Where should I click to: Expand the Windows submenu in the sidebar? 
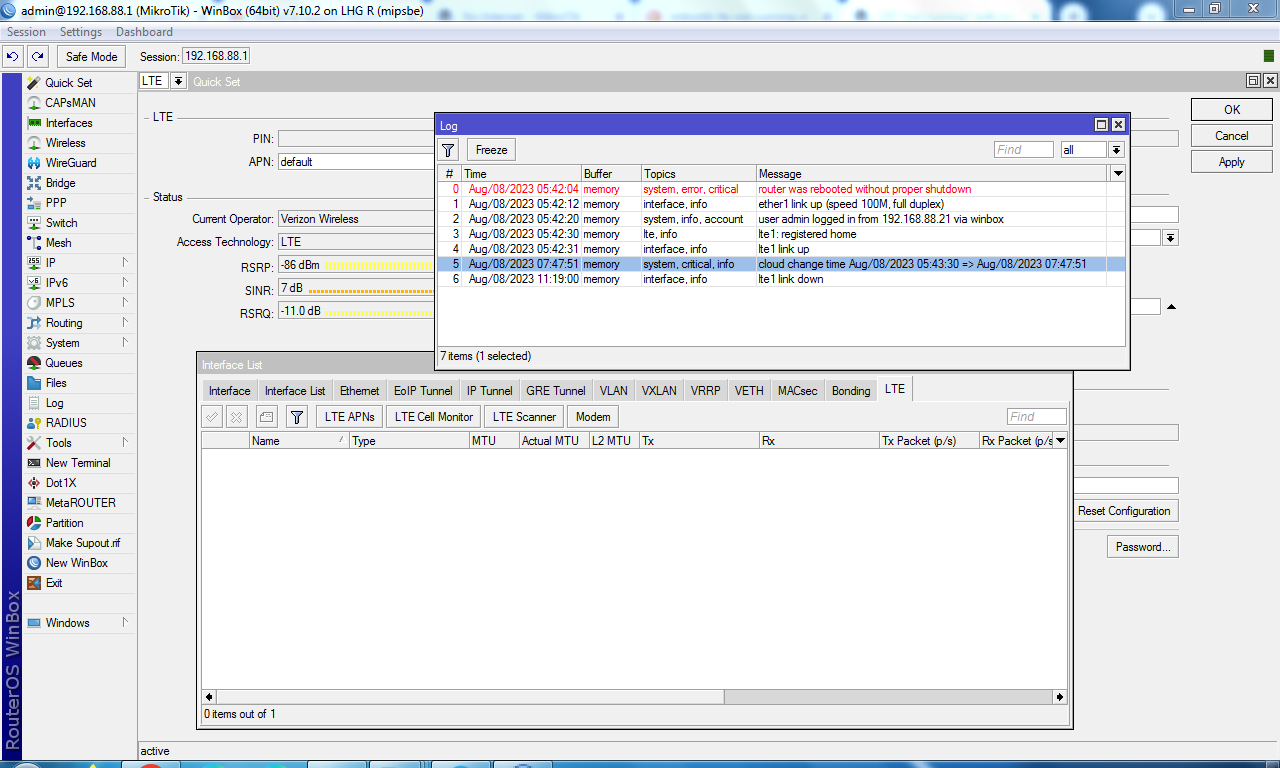point(126,623)
